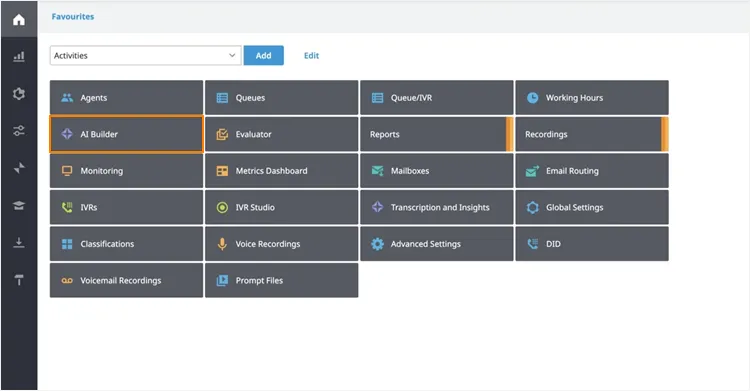The width and height of the screenshot is (750, 391).
Task: Open the graduation cap sidebar icon
Action: [19, 205]
